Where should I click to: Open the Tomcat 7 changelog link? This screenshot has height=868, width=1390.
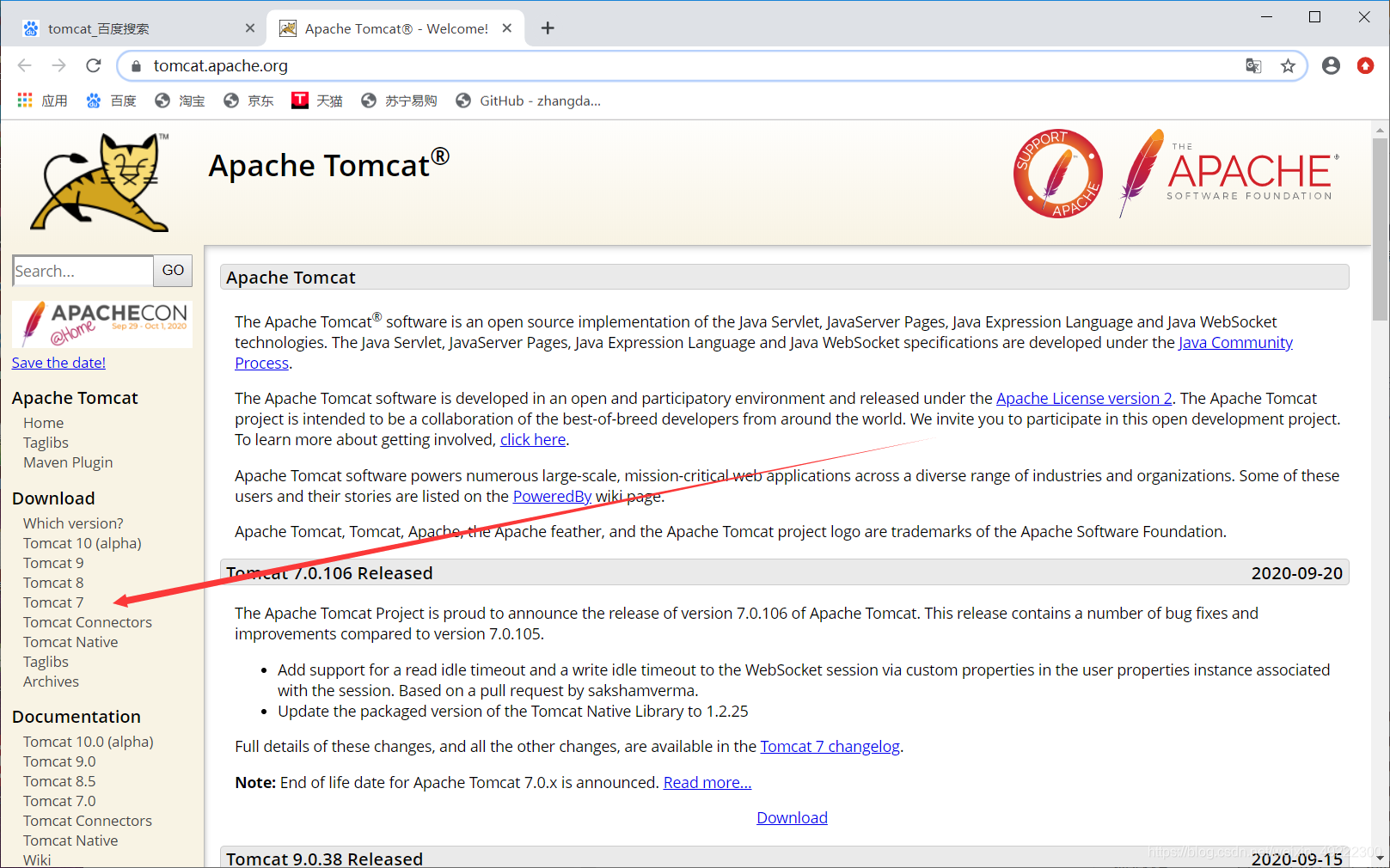[x=830, y=746]
